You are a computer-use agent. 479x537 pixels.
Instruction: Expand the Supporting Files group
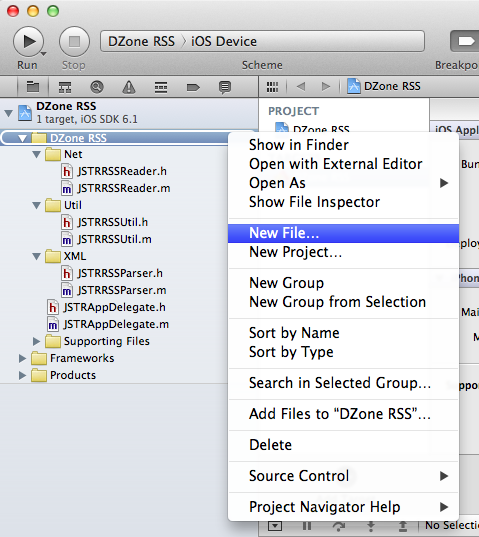(x=36, y=341)
